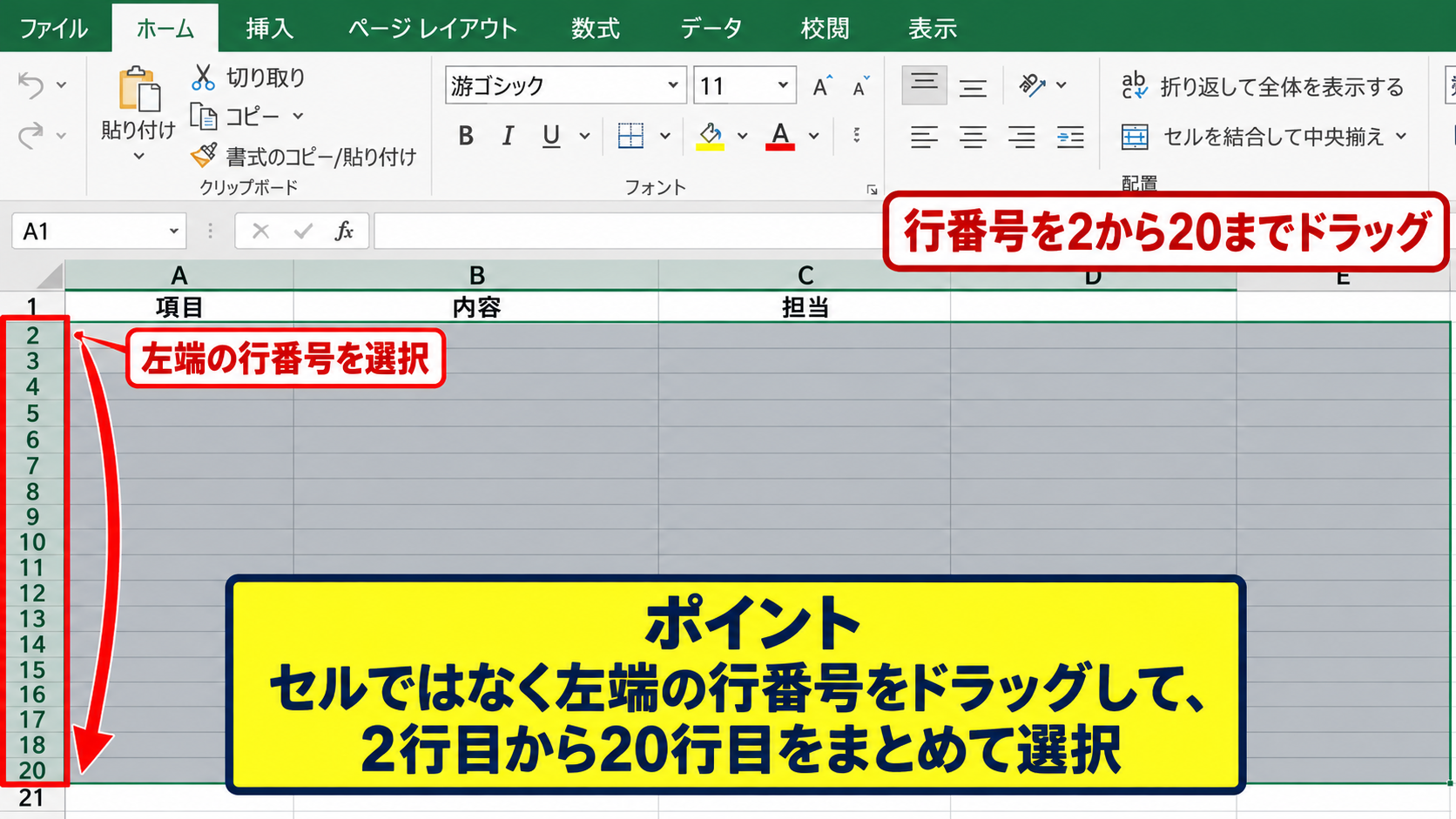This screenshot has height=819, width=1456.
Task: Click the confirm checkmark in formula bar
Action: (303, 231)
